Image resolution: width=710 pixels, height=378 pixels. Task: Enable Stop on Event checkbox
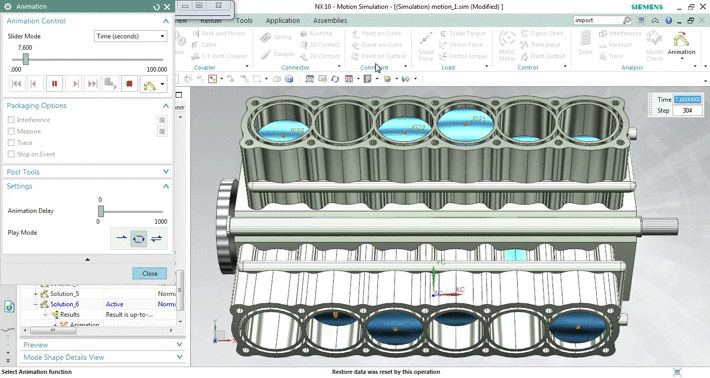click(11, 154)
